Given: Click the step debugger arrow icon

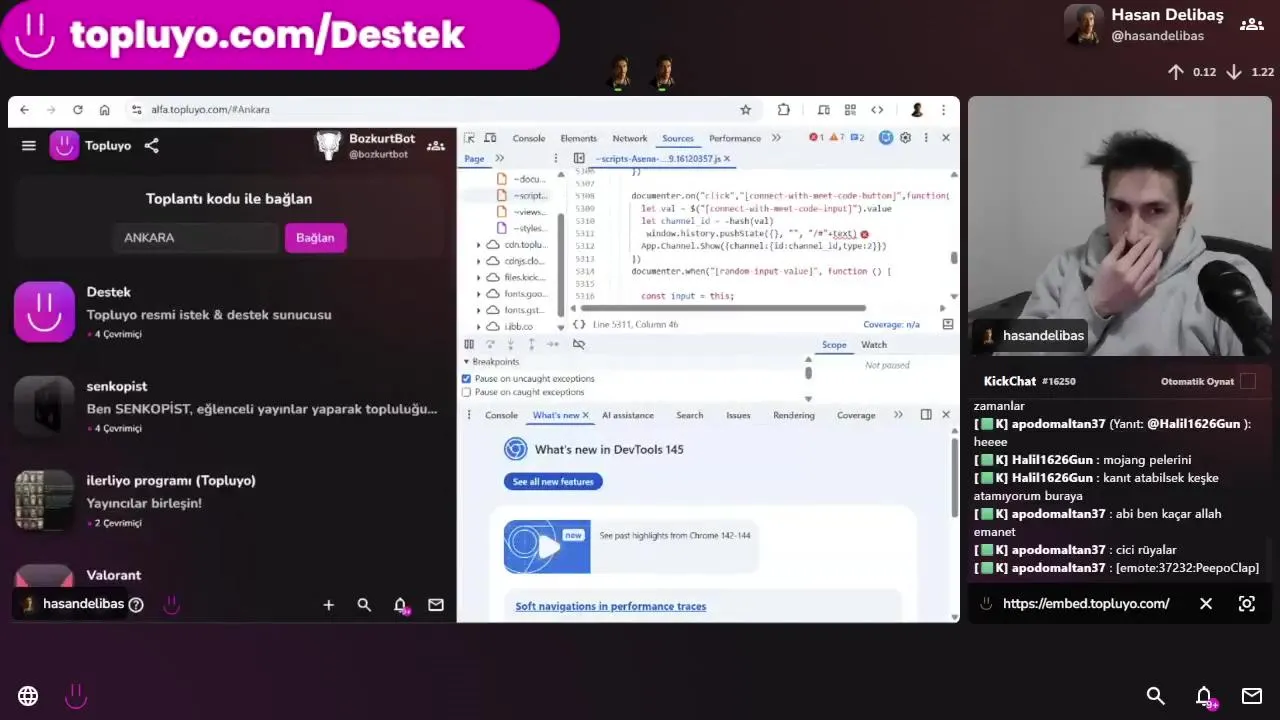Looking at the screenshot, I should click(553, 344).
